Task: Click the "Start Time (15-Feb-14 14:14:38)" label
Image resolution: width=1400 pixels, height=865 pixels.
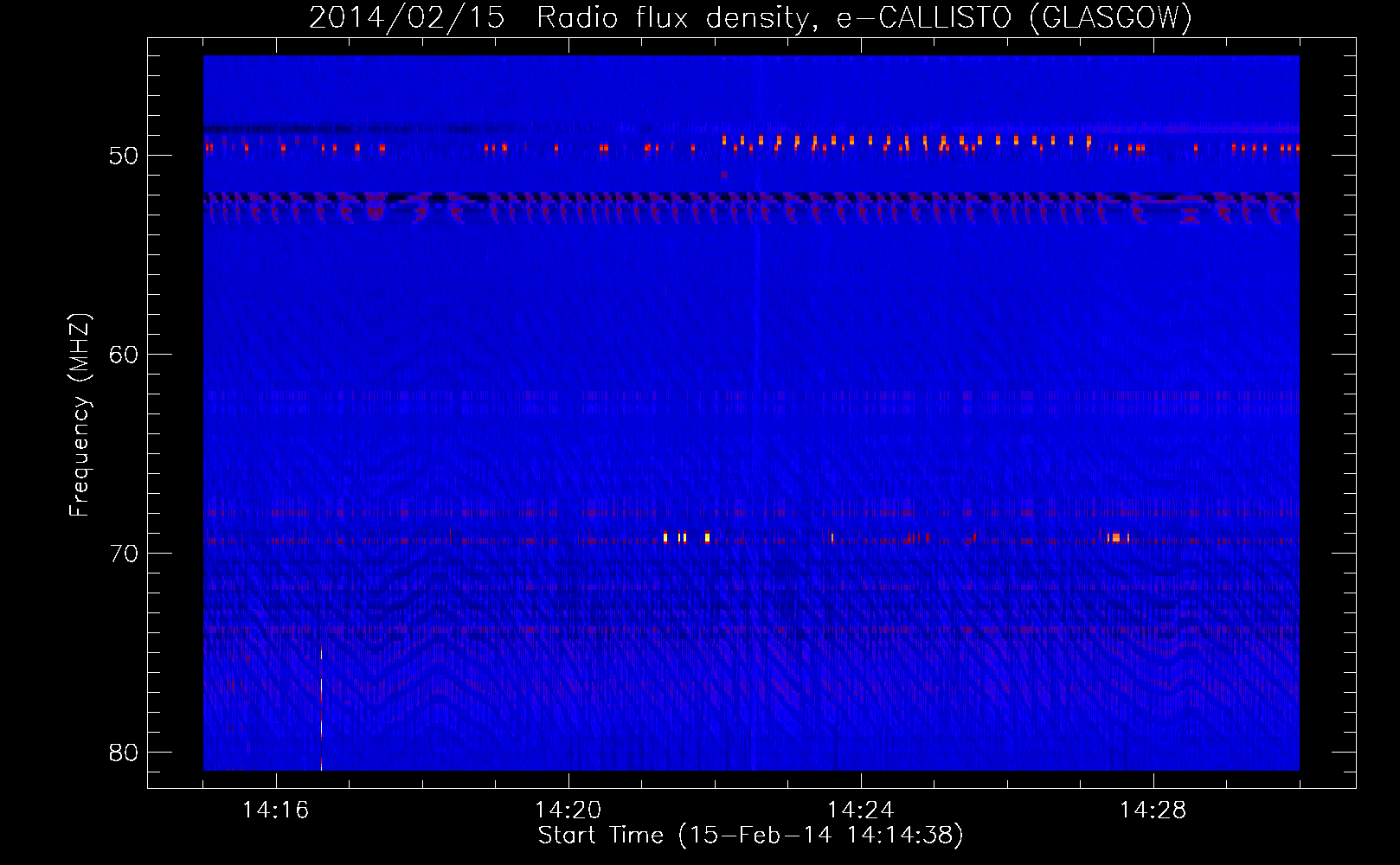Action: click(x=750, y=836)
